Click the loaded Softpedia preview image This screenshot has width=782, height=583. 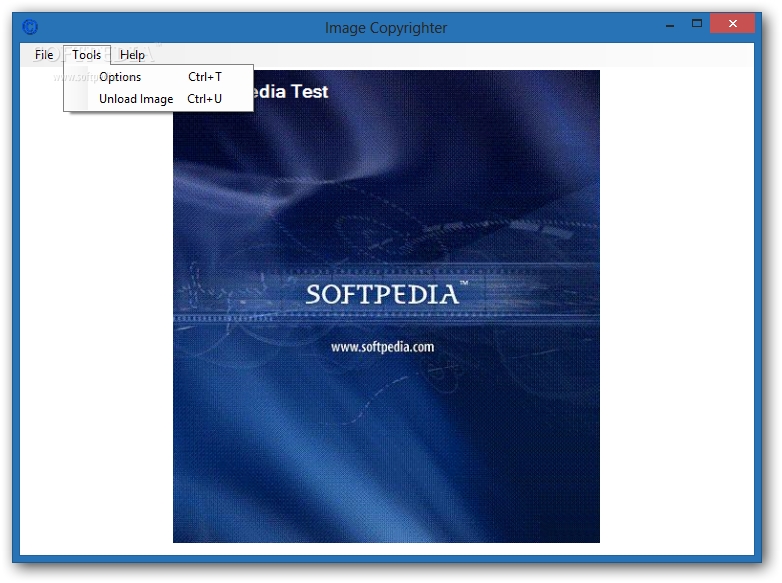pyautogui.click(x=386, y=306)
